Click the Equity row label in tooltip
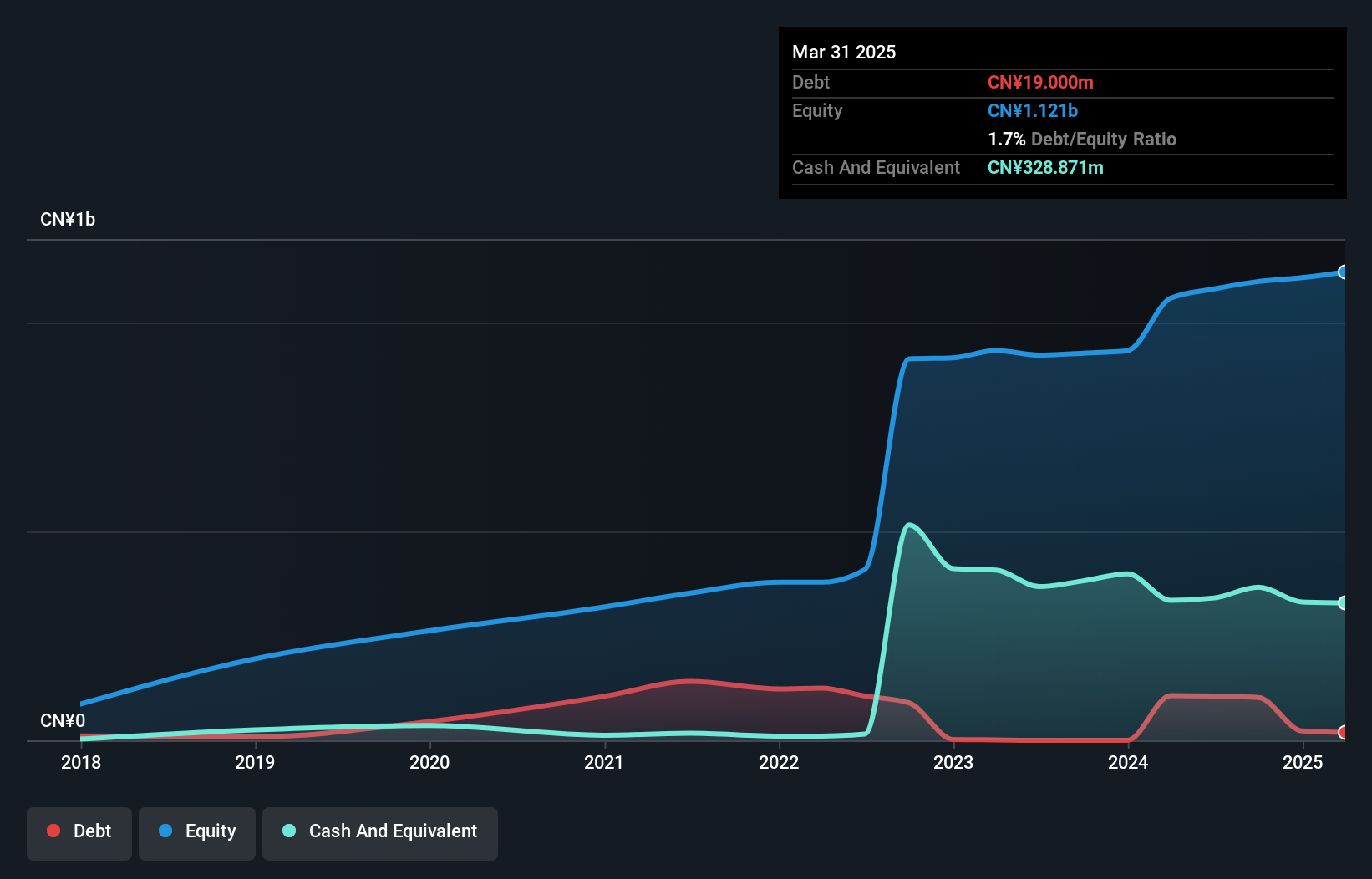Viewport: 1372px width, 879px height. point(817,110)
